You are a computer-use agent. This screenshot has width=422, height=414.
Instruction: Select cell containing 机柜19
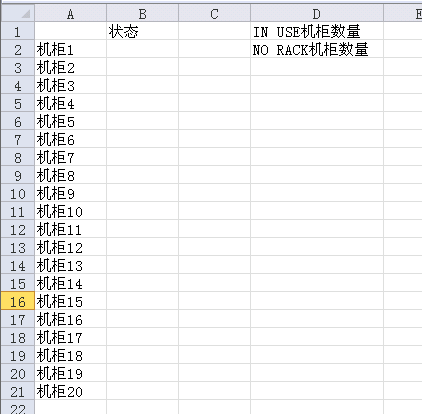tap(70, 373)
